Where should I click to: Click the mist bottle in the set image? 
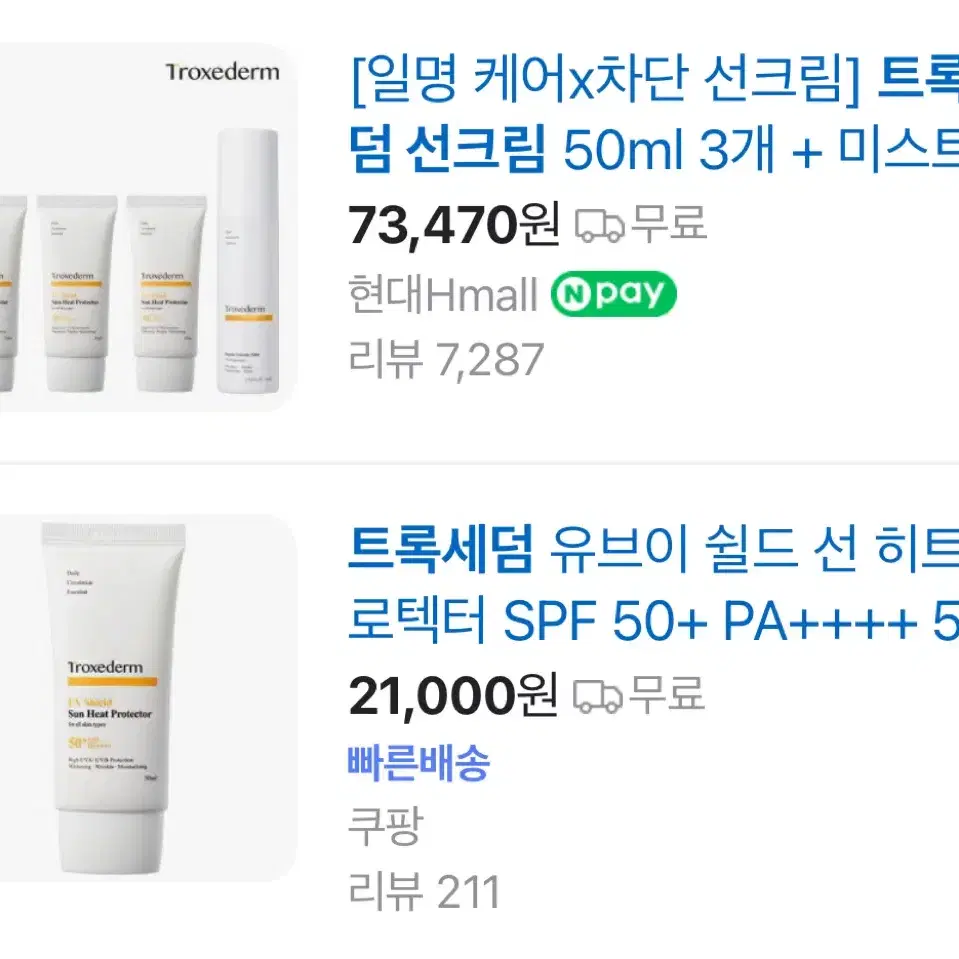pos(248,261)
